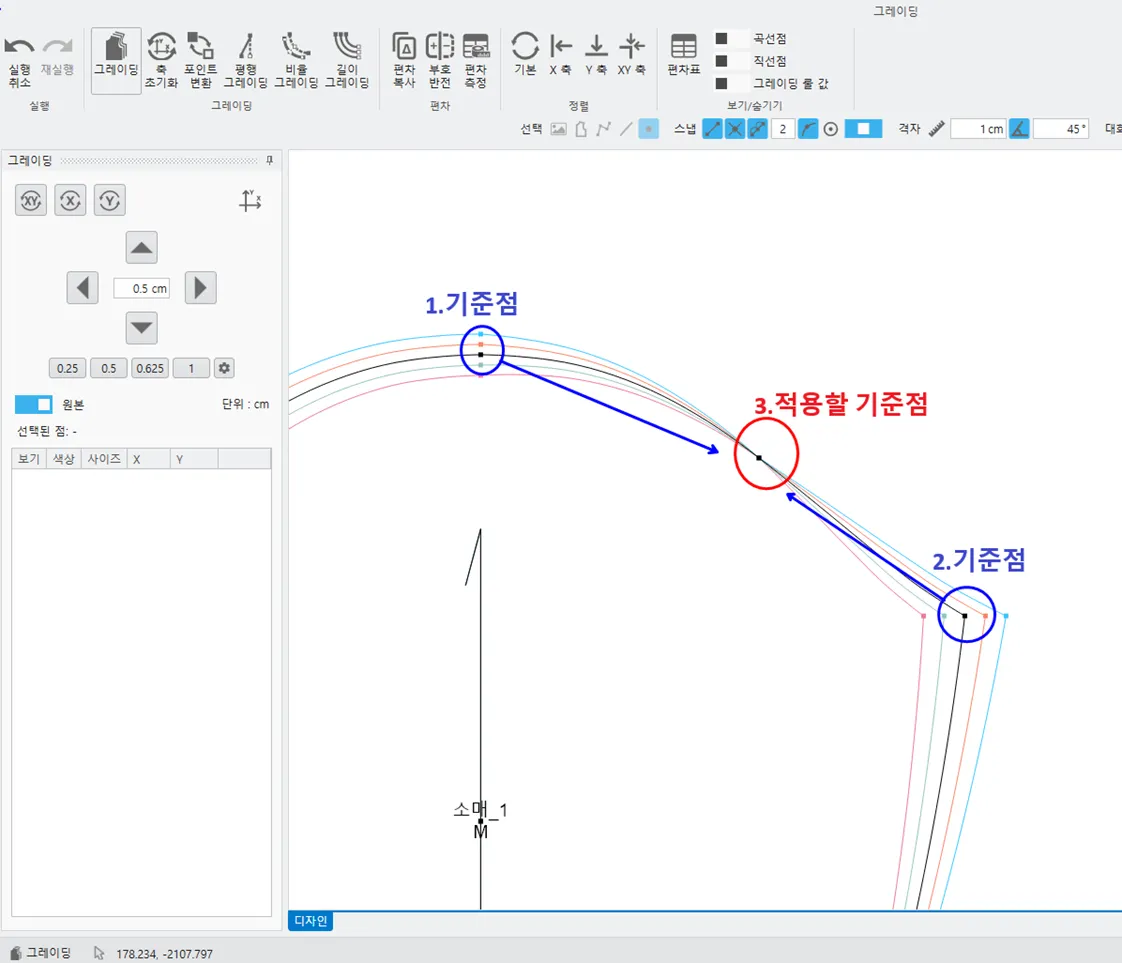This screenshot has width=1122, height=963.
Task: Toggle the 곡선점 curve point visibility
Action: (x=721, y=39)
